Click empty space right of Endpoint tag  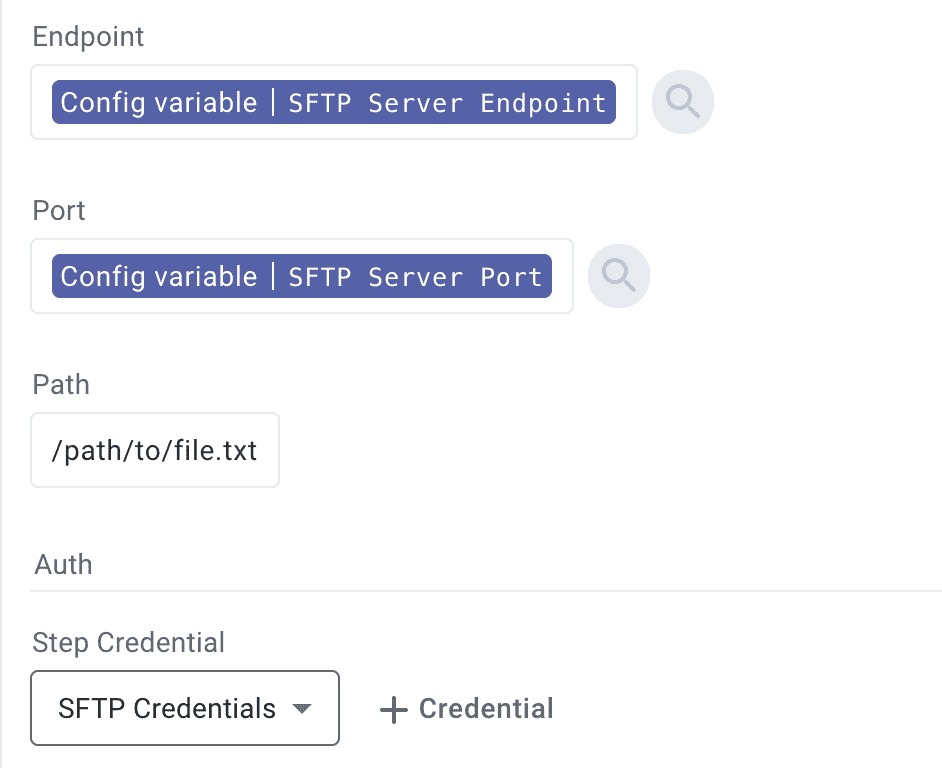pos(626,103)
